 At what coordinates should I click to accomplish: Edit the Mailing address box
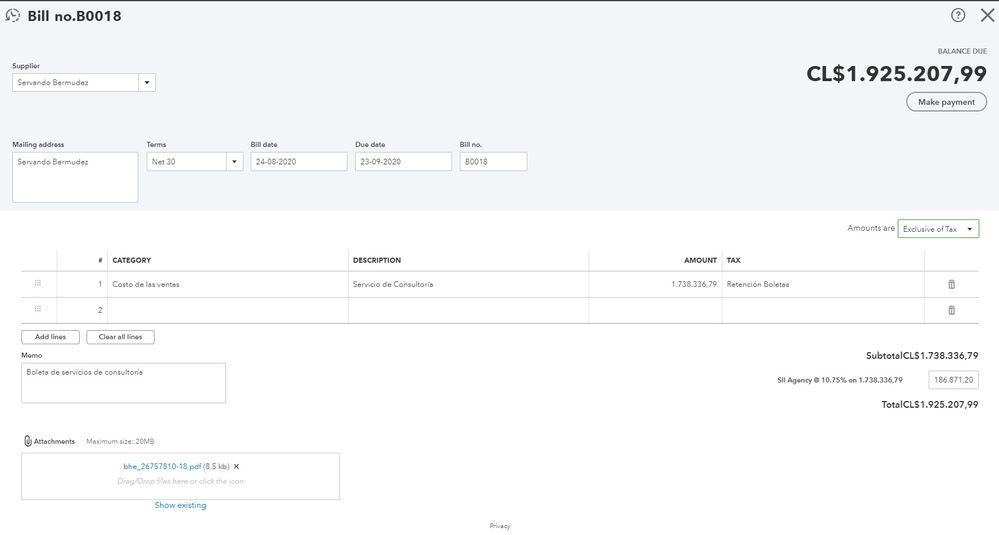[75, 177]
